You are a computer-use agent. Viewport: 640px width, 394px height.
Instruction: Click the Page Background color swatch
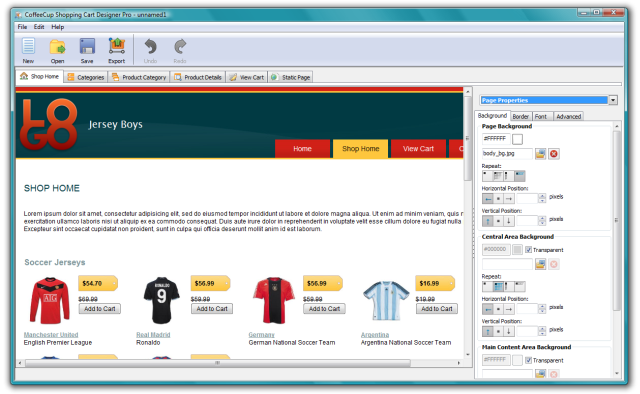[517, 139]
